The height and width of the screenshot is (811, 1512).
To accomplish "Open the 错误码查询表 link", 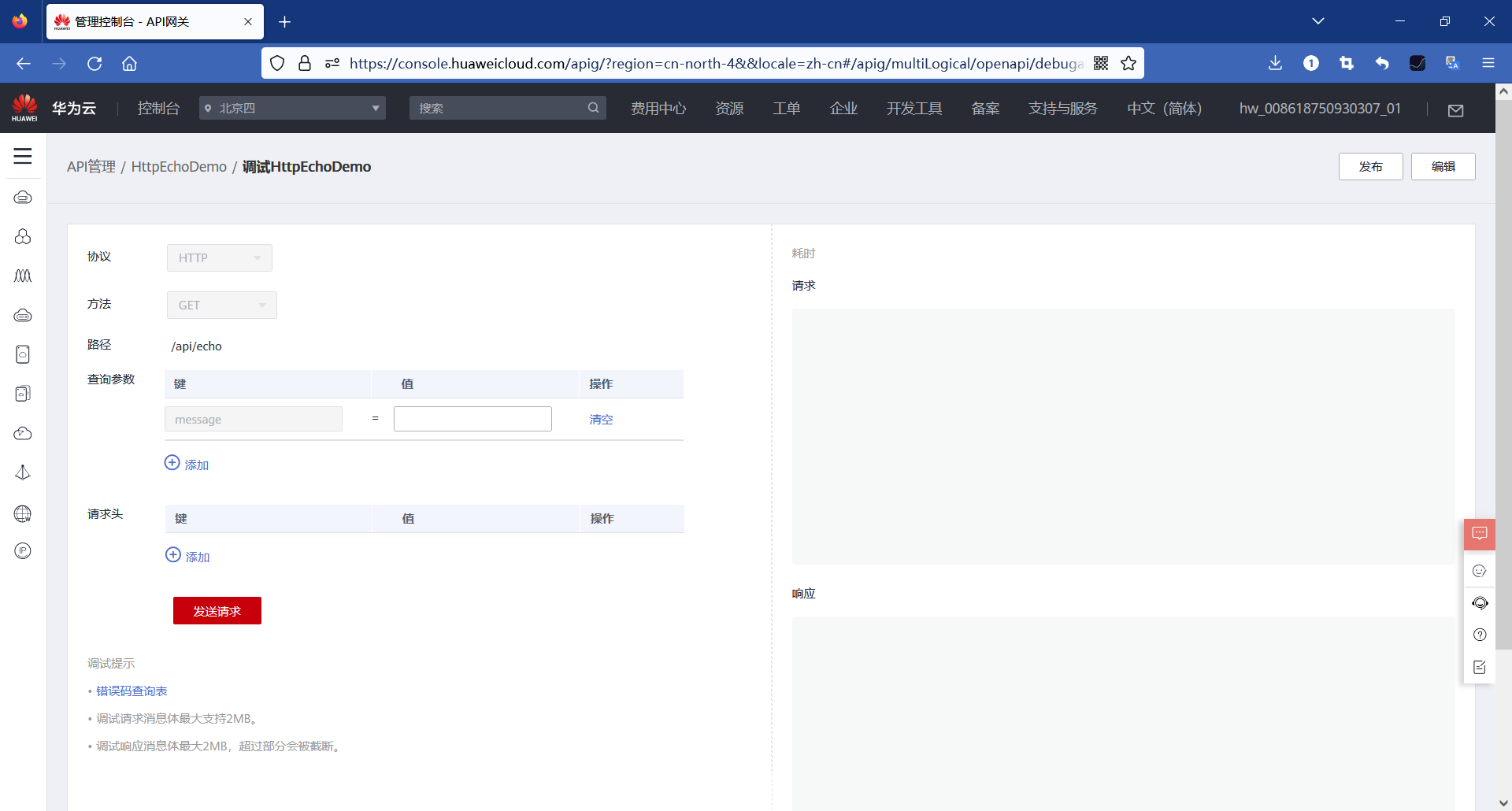I will click(x=132, y=691).
